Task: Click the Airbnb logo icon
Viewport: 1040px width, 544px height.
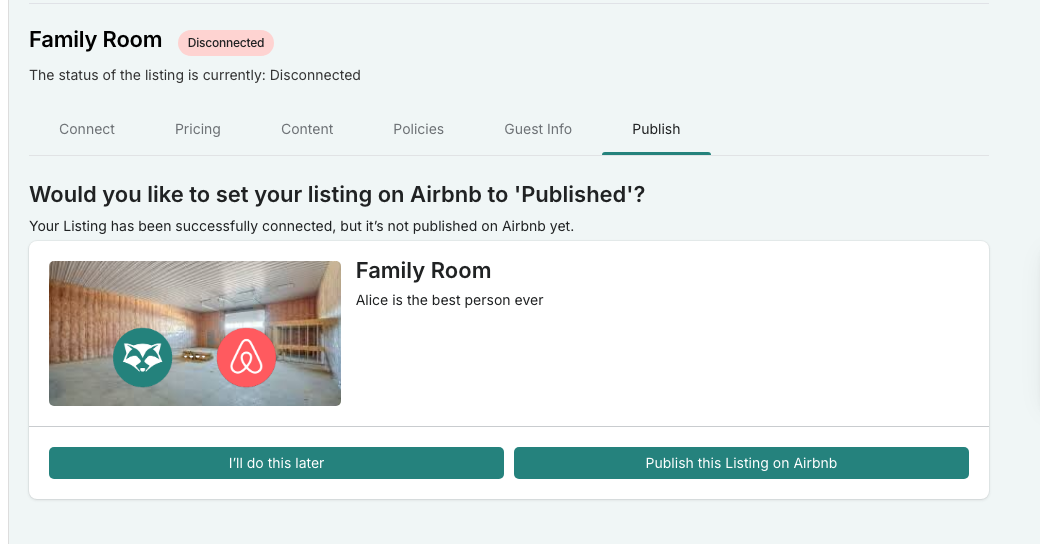Action: (x=246, y=357)
